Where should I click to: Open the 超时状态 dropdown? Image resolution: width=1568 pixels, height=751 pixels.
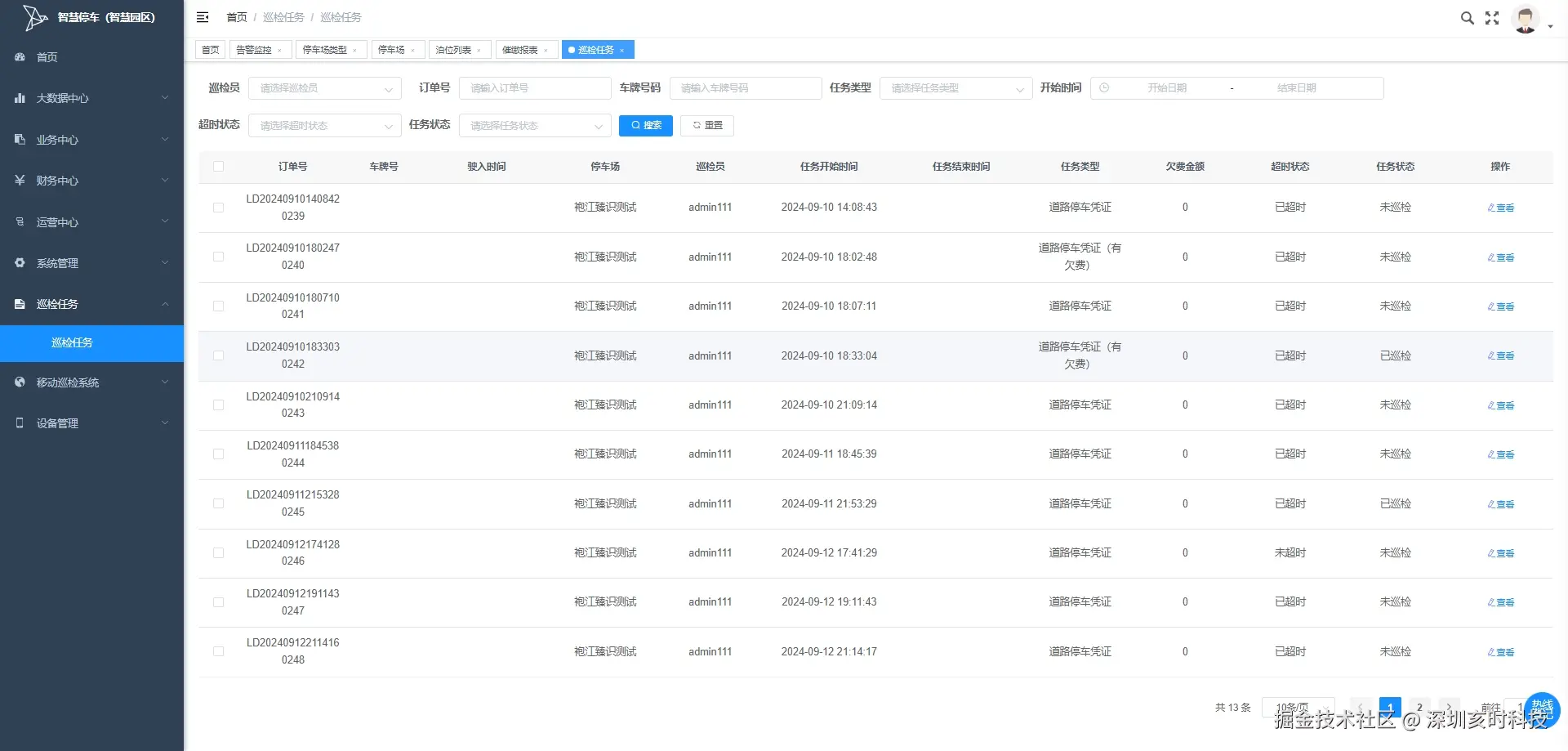(324, 126)
